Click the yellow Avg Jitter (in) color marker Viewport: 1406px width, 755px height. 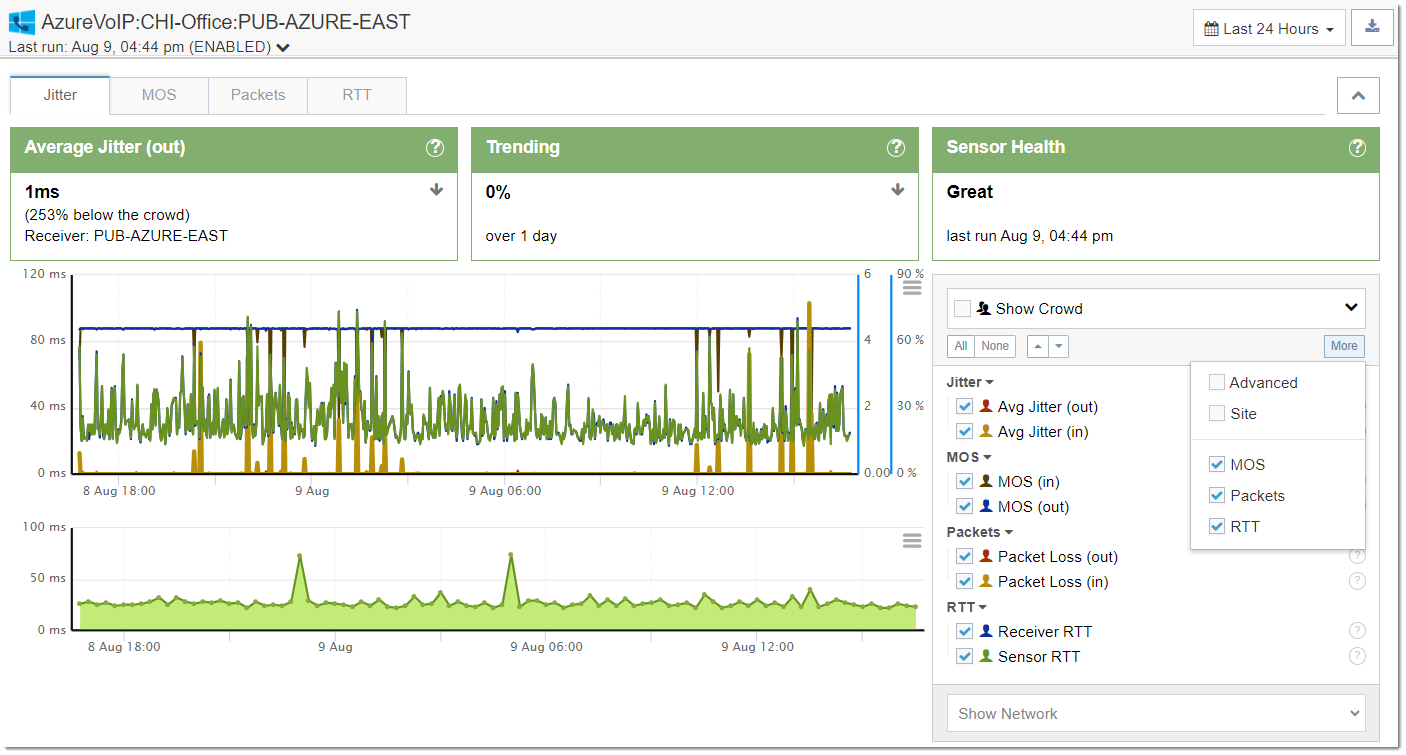coord(985,431)
